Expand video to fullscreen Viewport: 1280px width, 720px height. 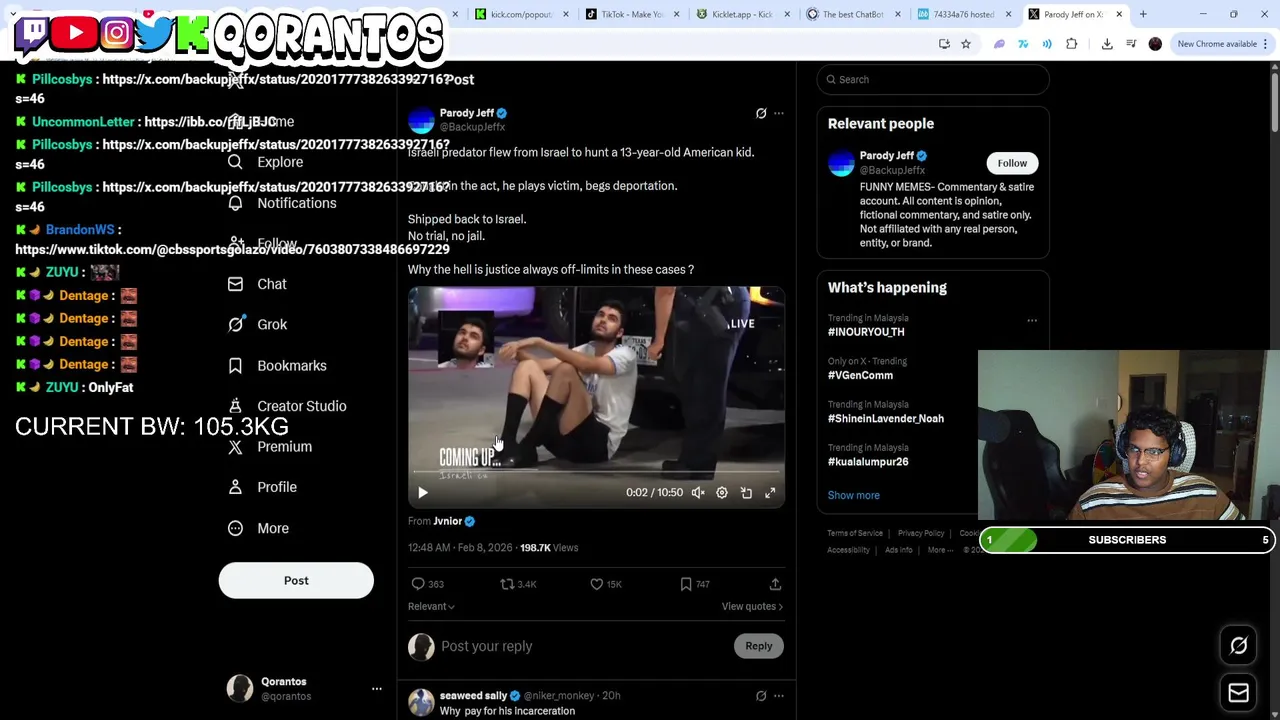[770, 492]
